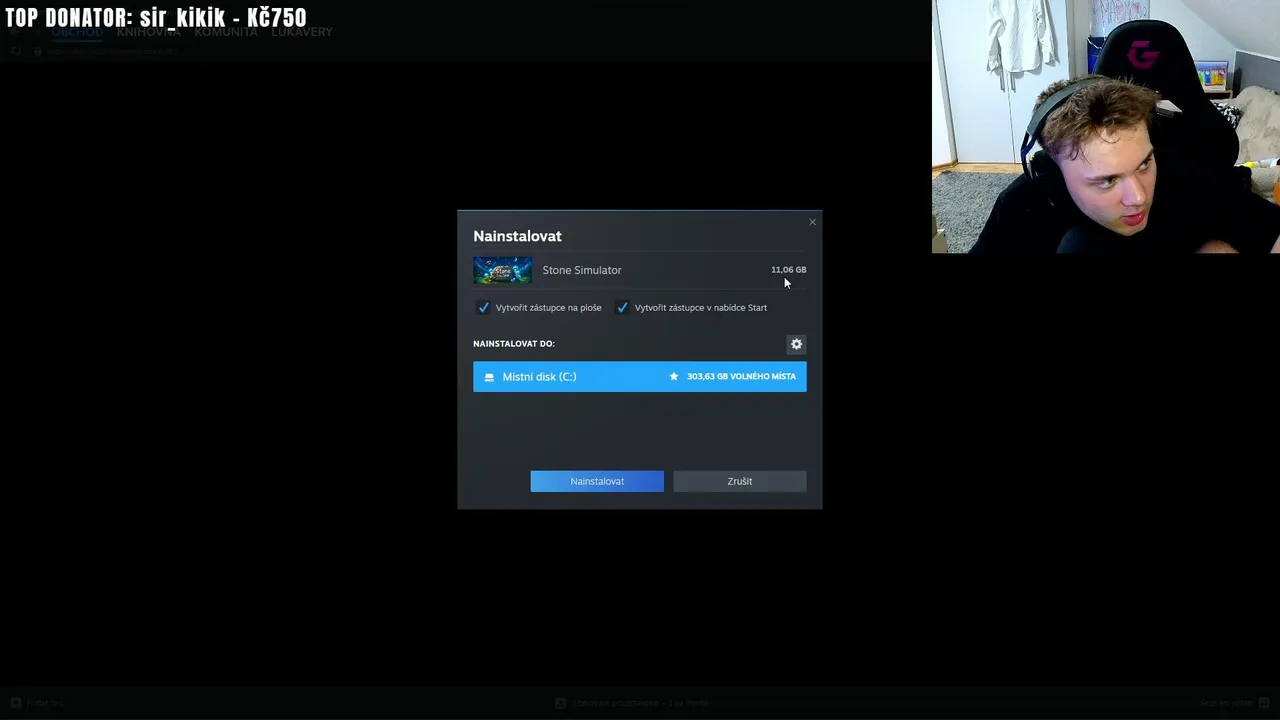Click the drive icon beside Místní disk (C:)
This screenshot has height=720, width=1280.
click(489, 377)
